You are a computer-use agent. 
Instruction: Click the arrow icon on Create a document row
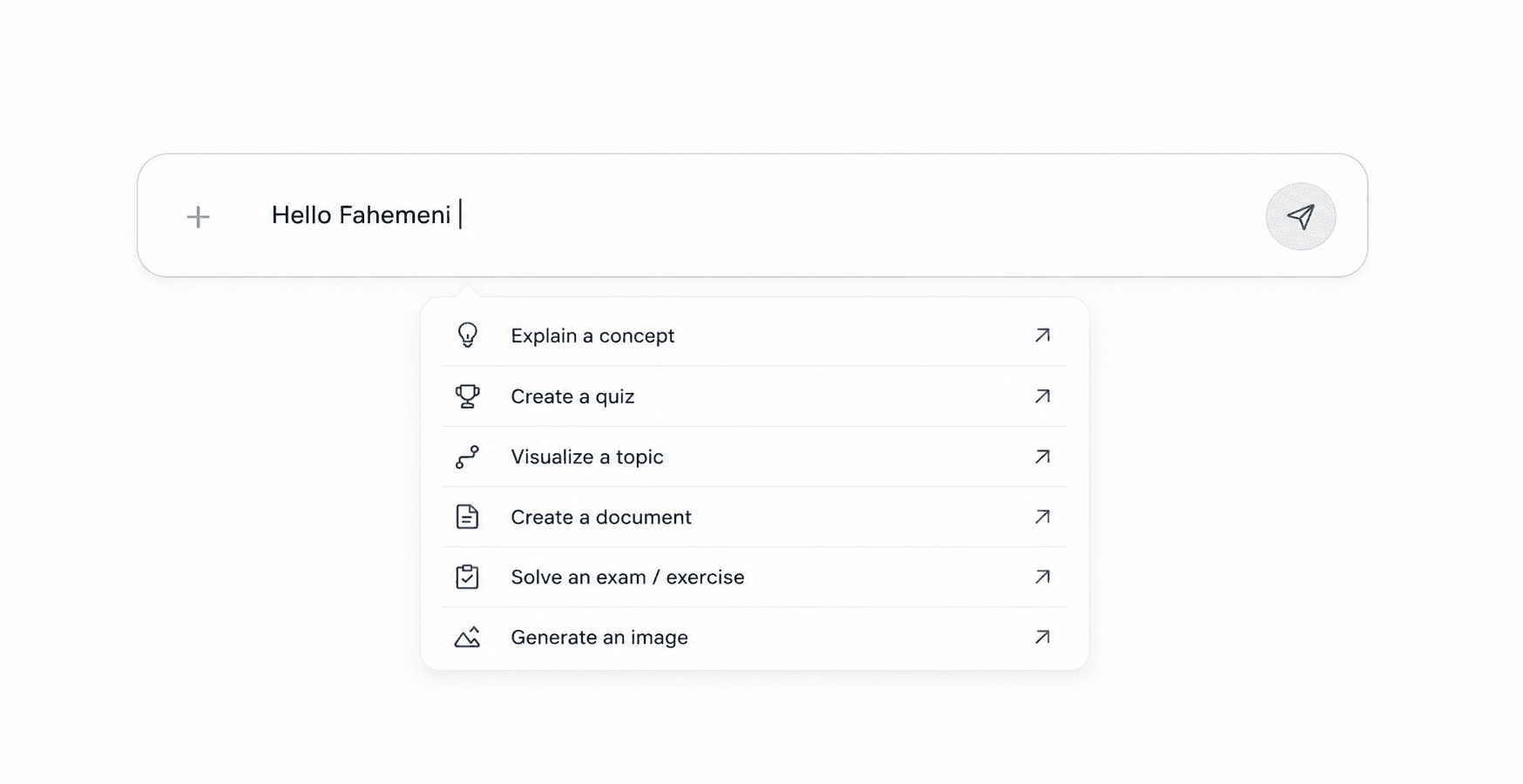pyautogui.click(x=1042, y=517)
